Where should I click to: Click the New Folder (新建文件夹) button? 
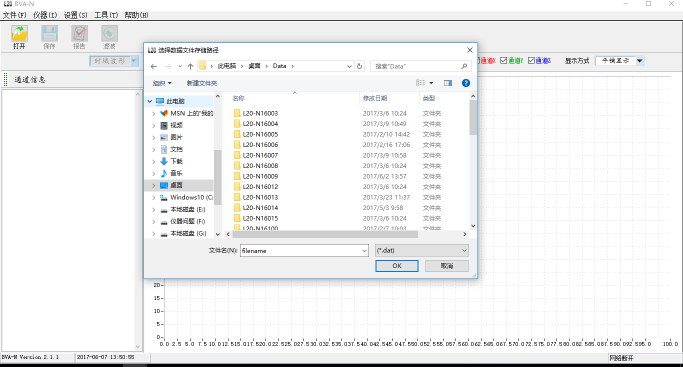[202, 83]
